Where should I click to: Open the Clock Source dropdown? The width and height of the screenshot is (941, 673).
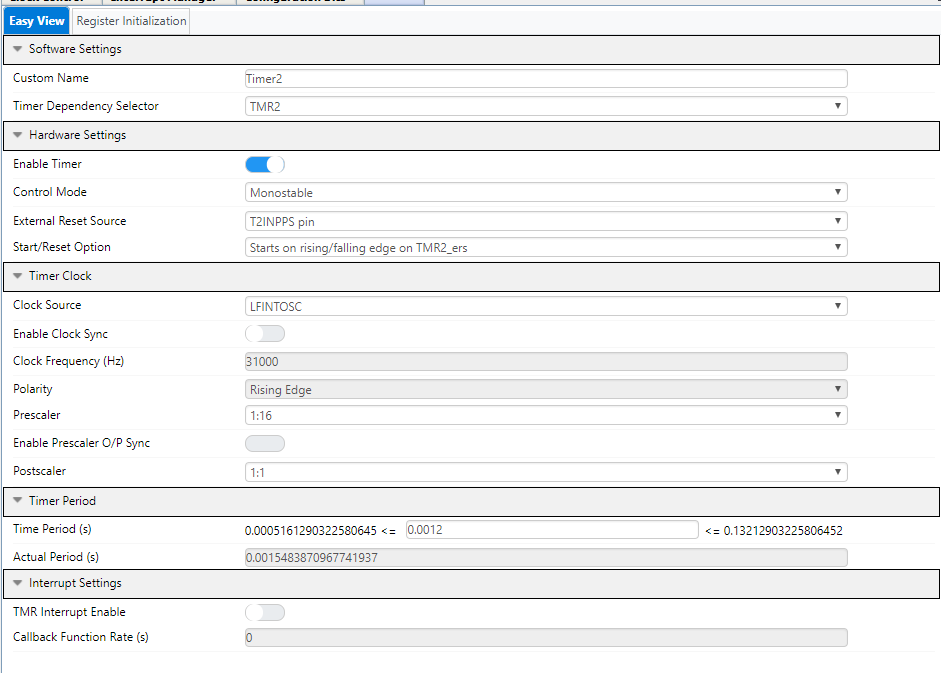[x=546, y=306]
